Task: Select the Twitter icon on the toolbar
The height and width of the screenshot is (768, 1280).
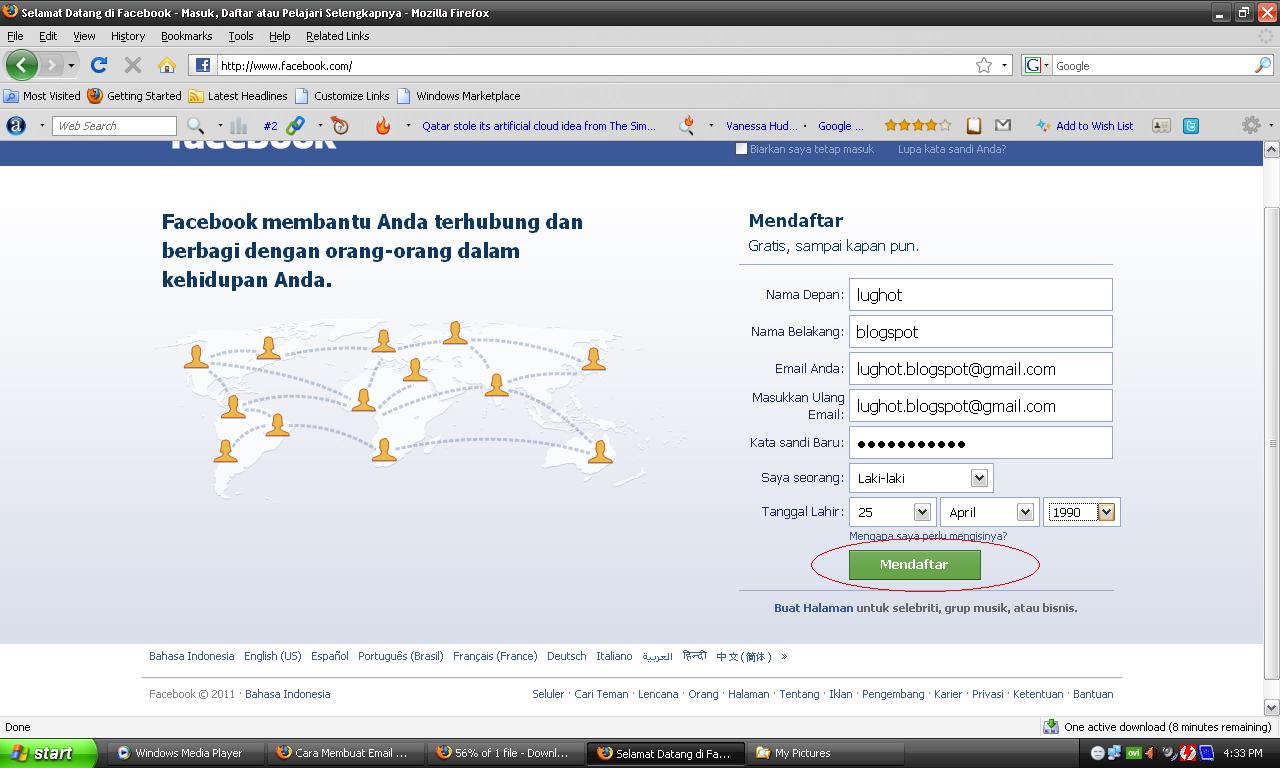Action: click(x=1190, y=125)
